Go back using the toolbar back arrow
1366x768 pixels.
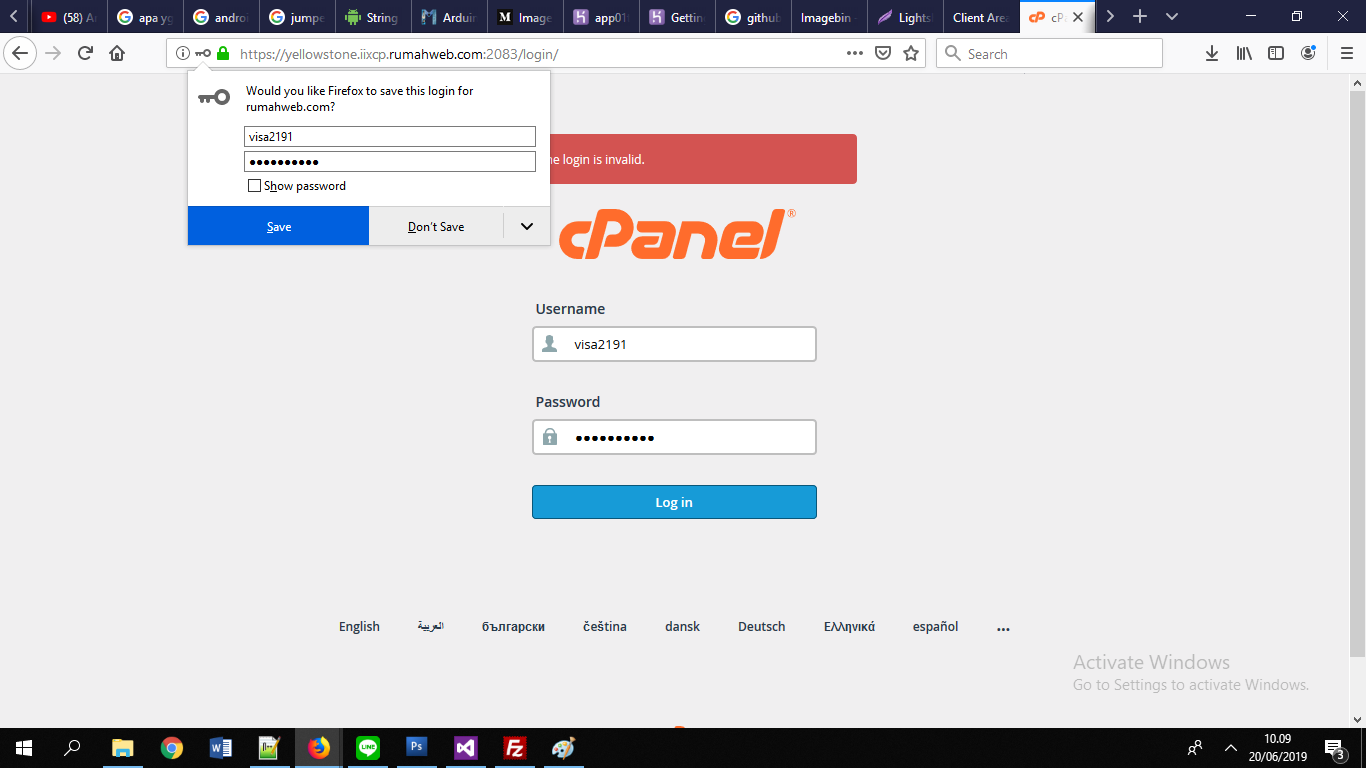coord(20,54)
